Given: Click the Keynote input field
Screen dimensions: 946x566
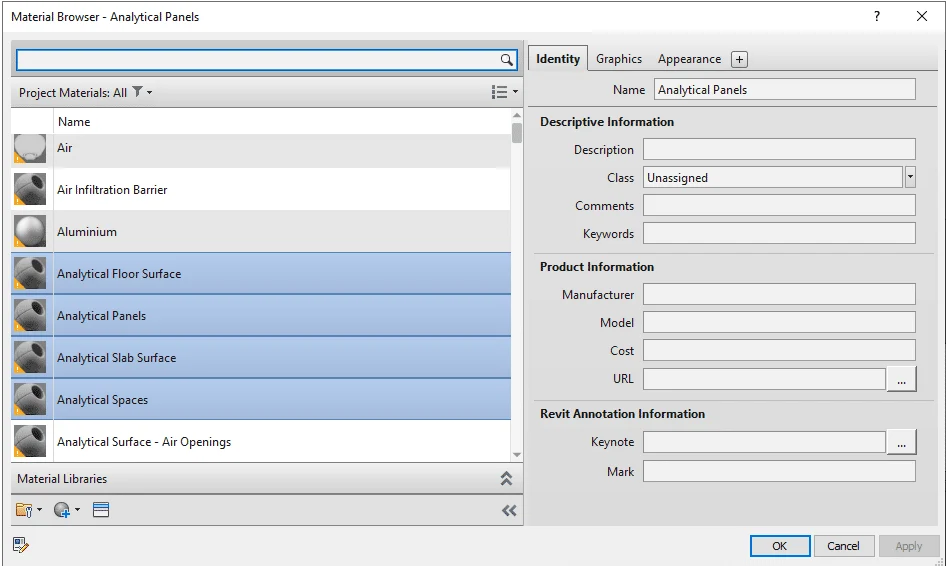Looking at the screenshot, I should [x=764, y=442].
